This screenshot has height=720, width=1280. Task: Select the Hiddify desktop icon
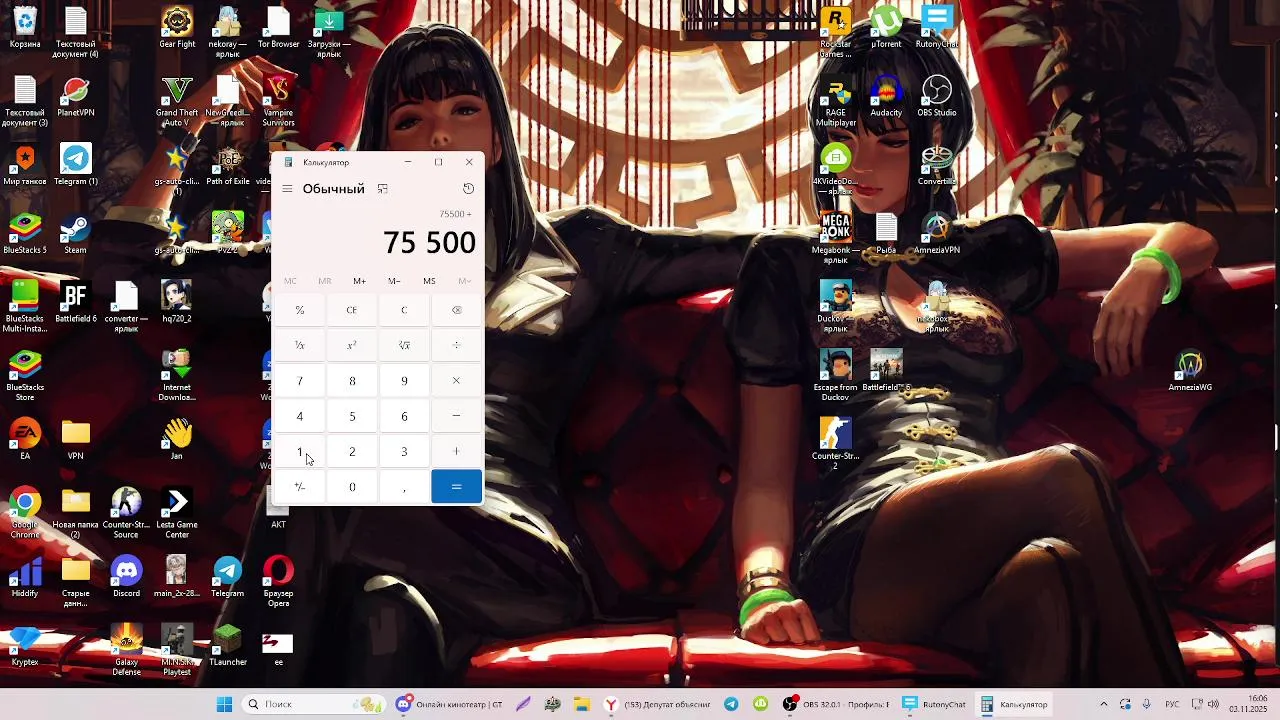[25, 577]
